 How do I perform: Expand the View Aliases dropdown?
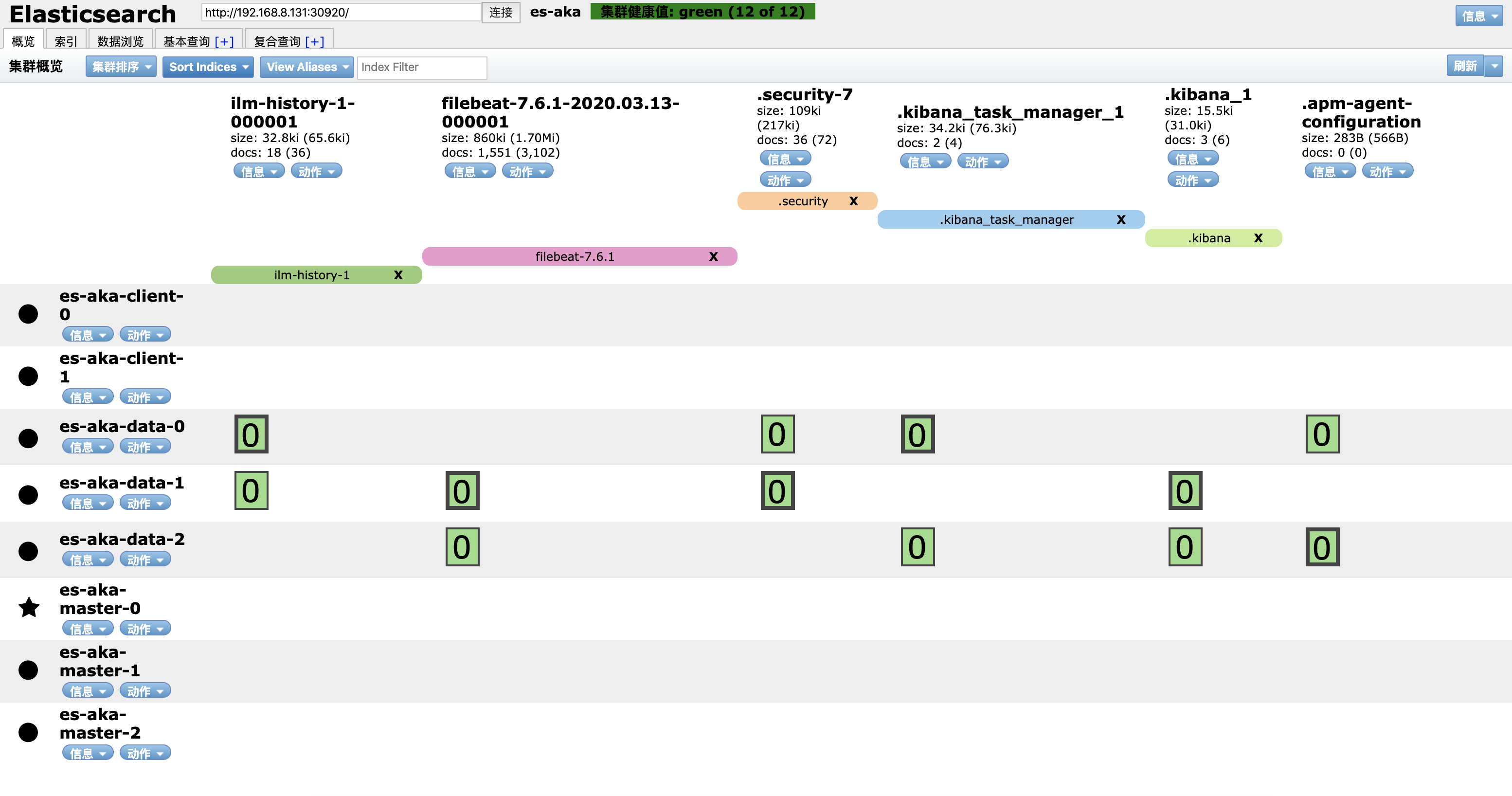click(306, 67)
